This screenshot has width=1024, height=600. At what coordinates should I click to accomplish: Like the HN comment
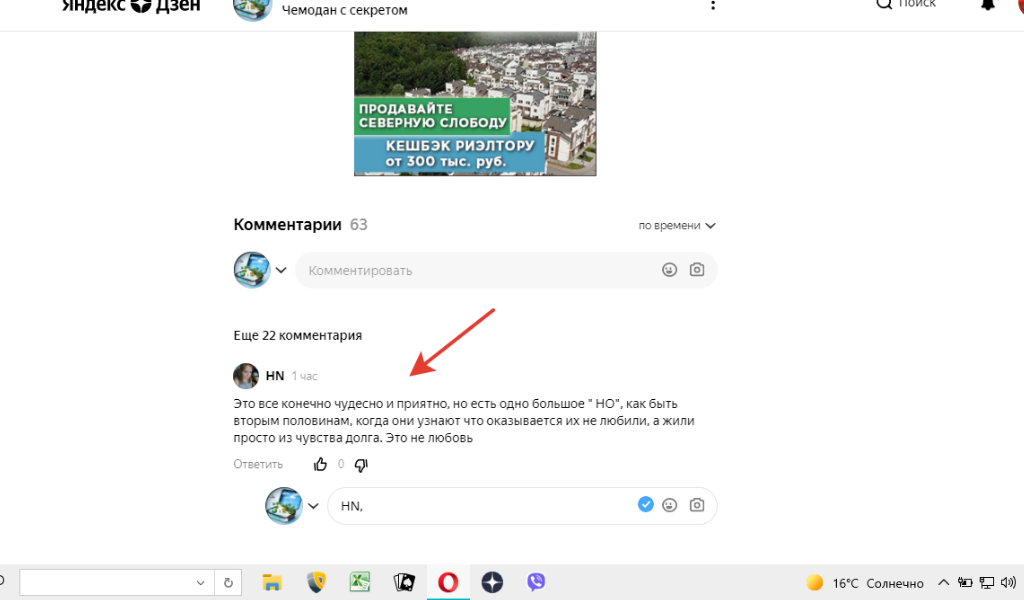pyautogui.click(x=320, y=464)
